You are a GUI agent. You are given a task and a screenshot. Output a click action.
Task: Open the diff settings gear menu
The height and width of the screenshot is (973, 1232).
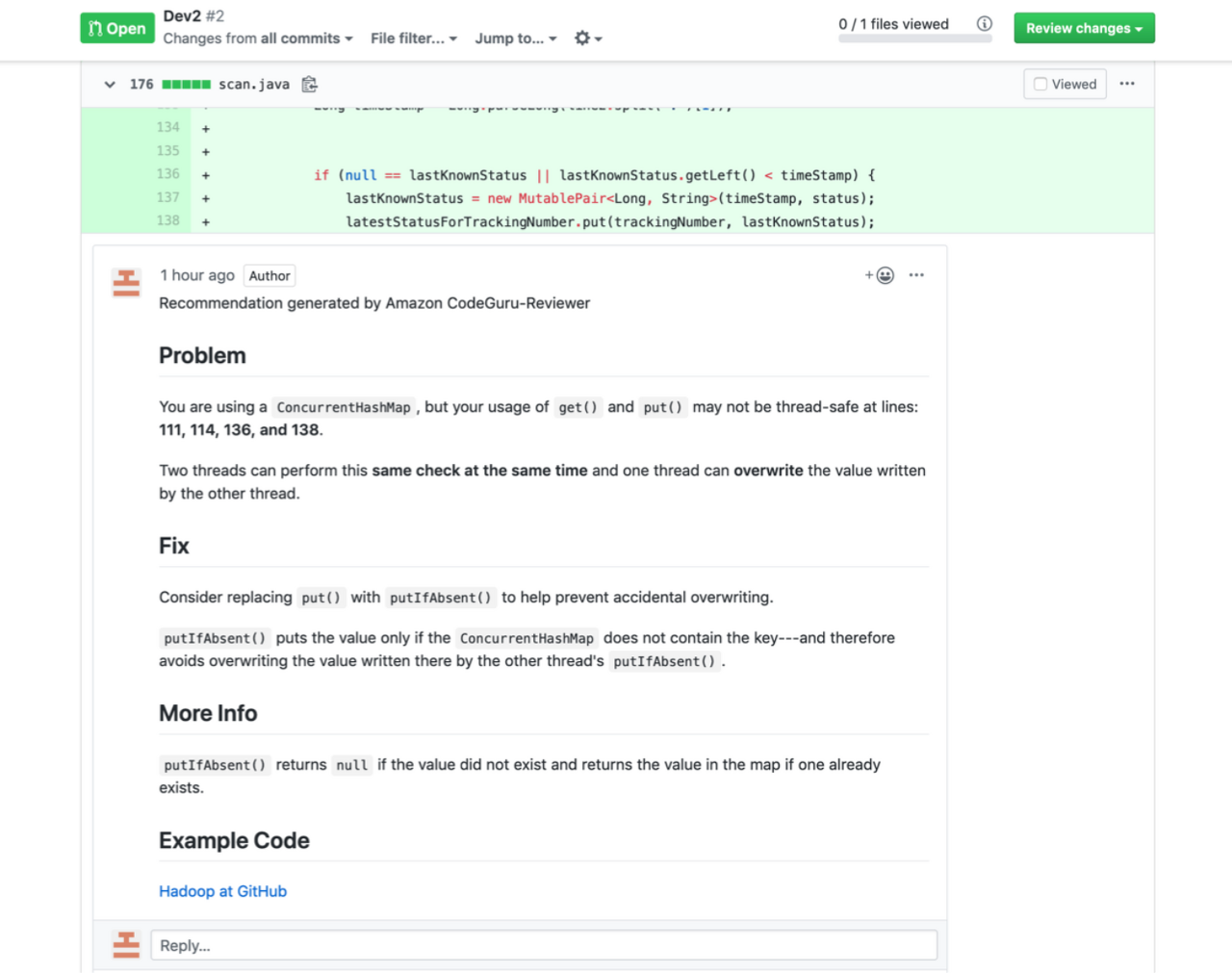click(x=588, y=38)
